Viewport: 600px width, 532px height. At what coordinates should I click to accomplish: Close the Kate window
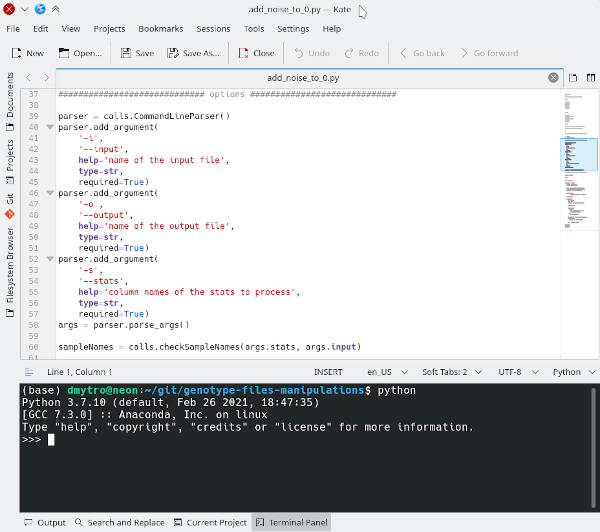point(9,9)
